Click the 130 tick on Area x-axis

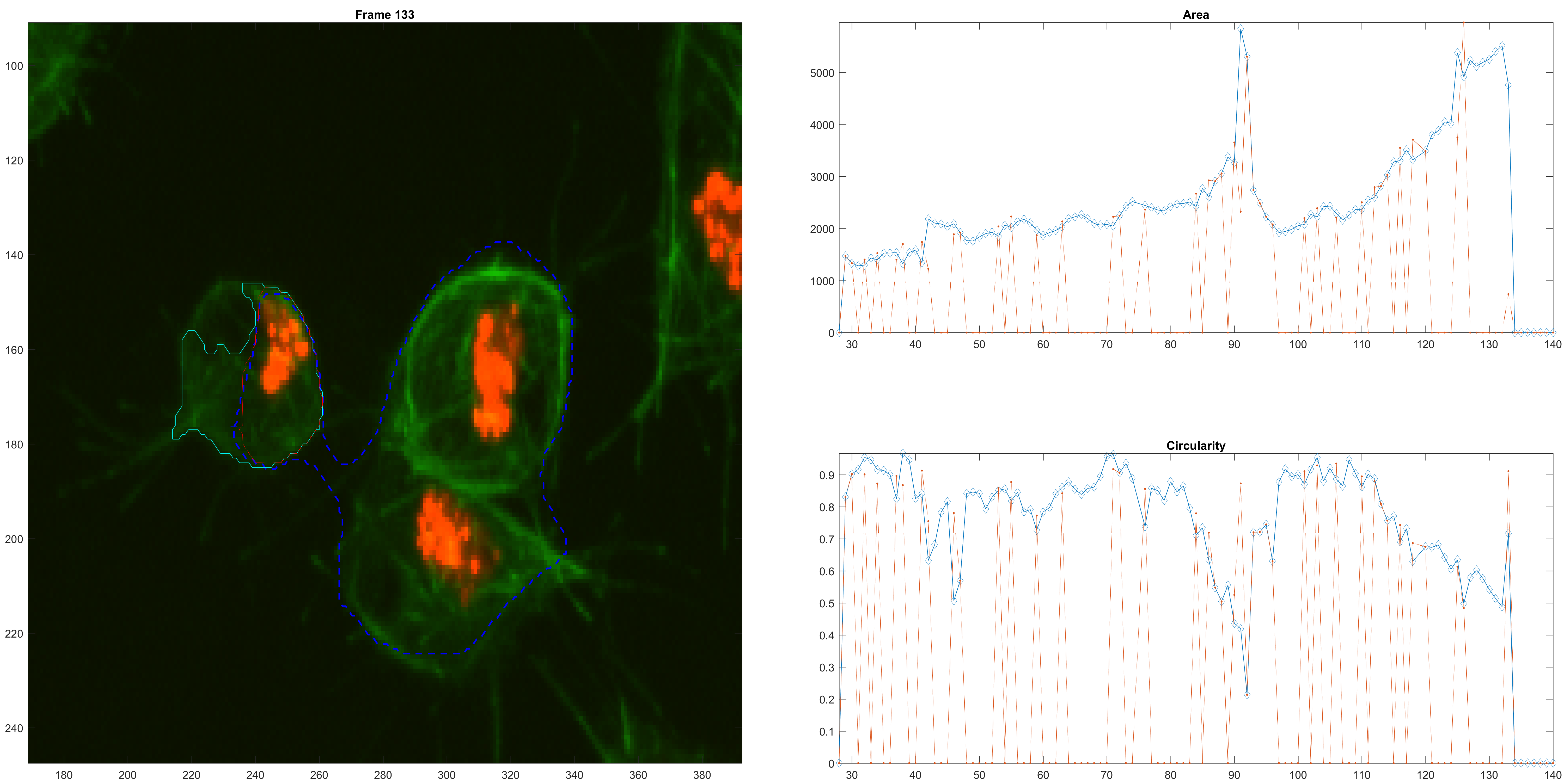pos(1489,345)
